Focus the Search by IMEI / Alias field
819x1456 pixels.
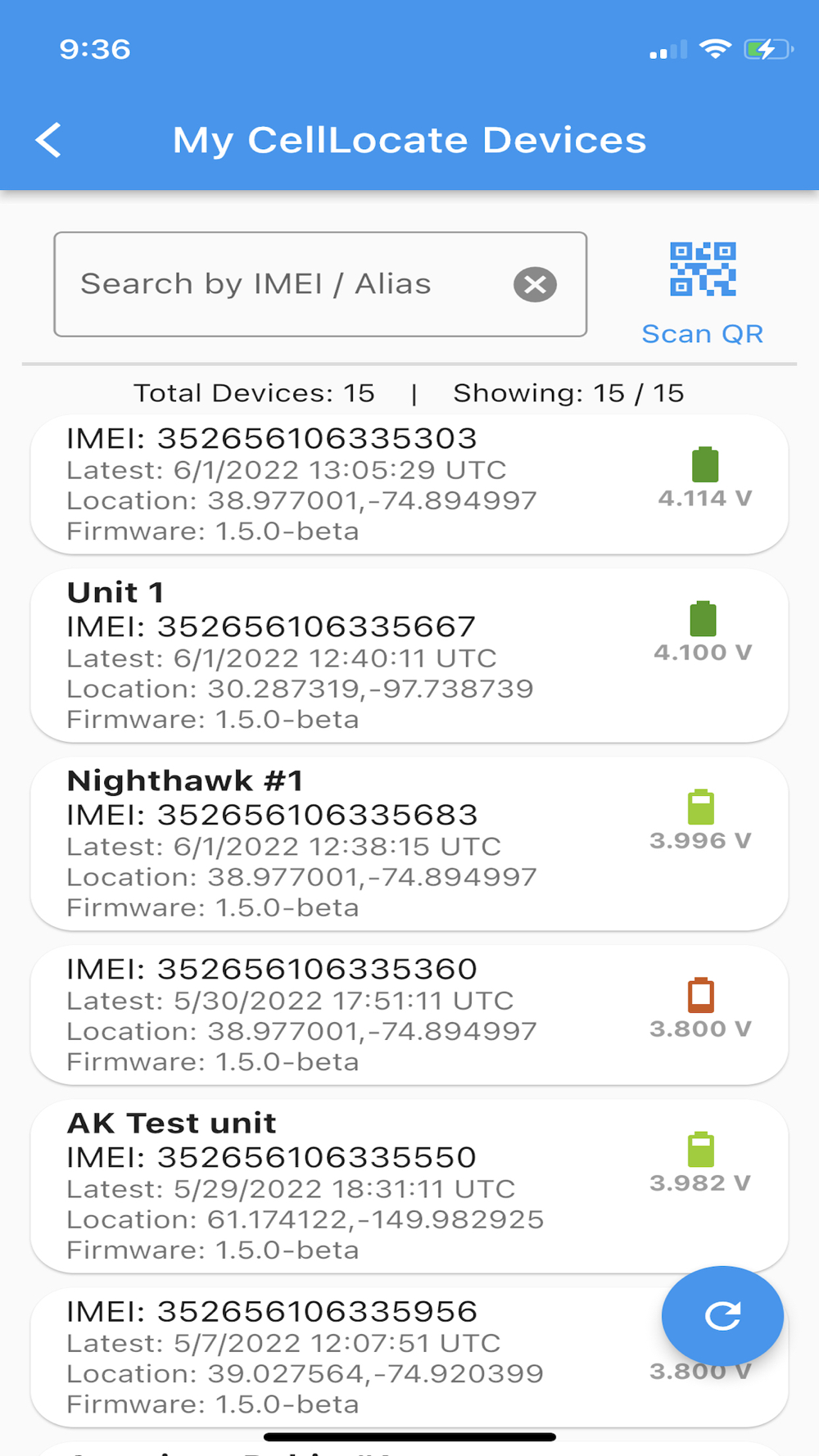pos(320,284)
